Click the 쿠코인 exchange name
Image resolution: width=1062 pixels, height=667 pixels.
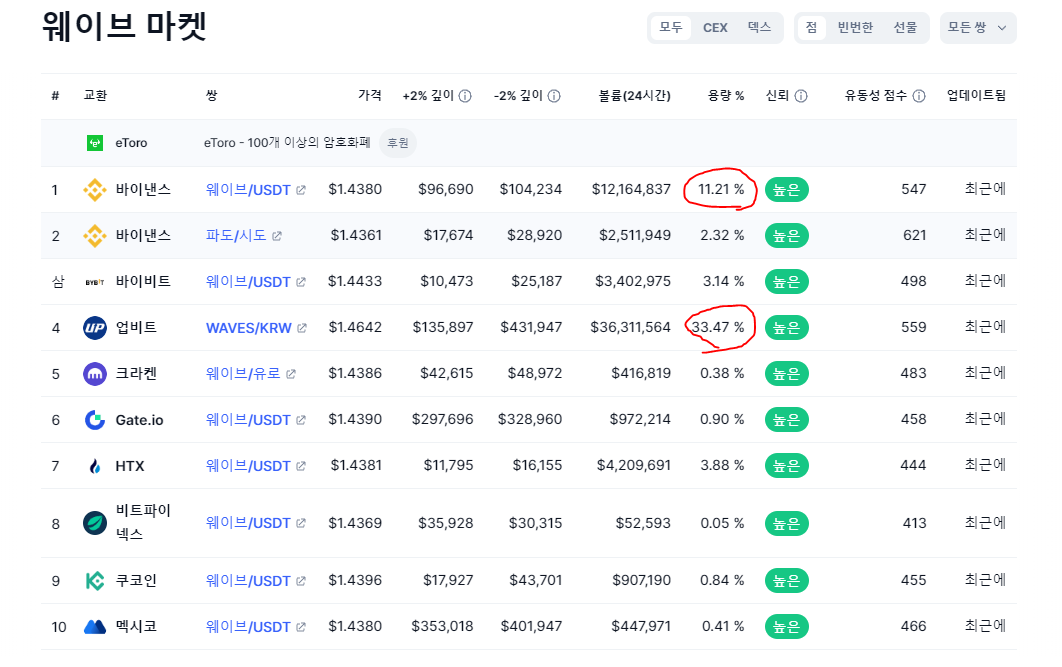136,581
